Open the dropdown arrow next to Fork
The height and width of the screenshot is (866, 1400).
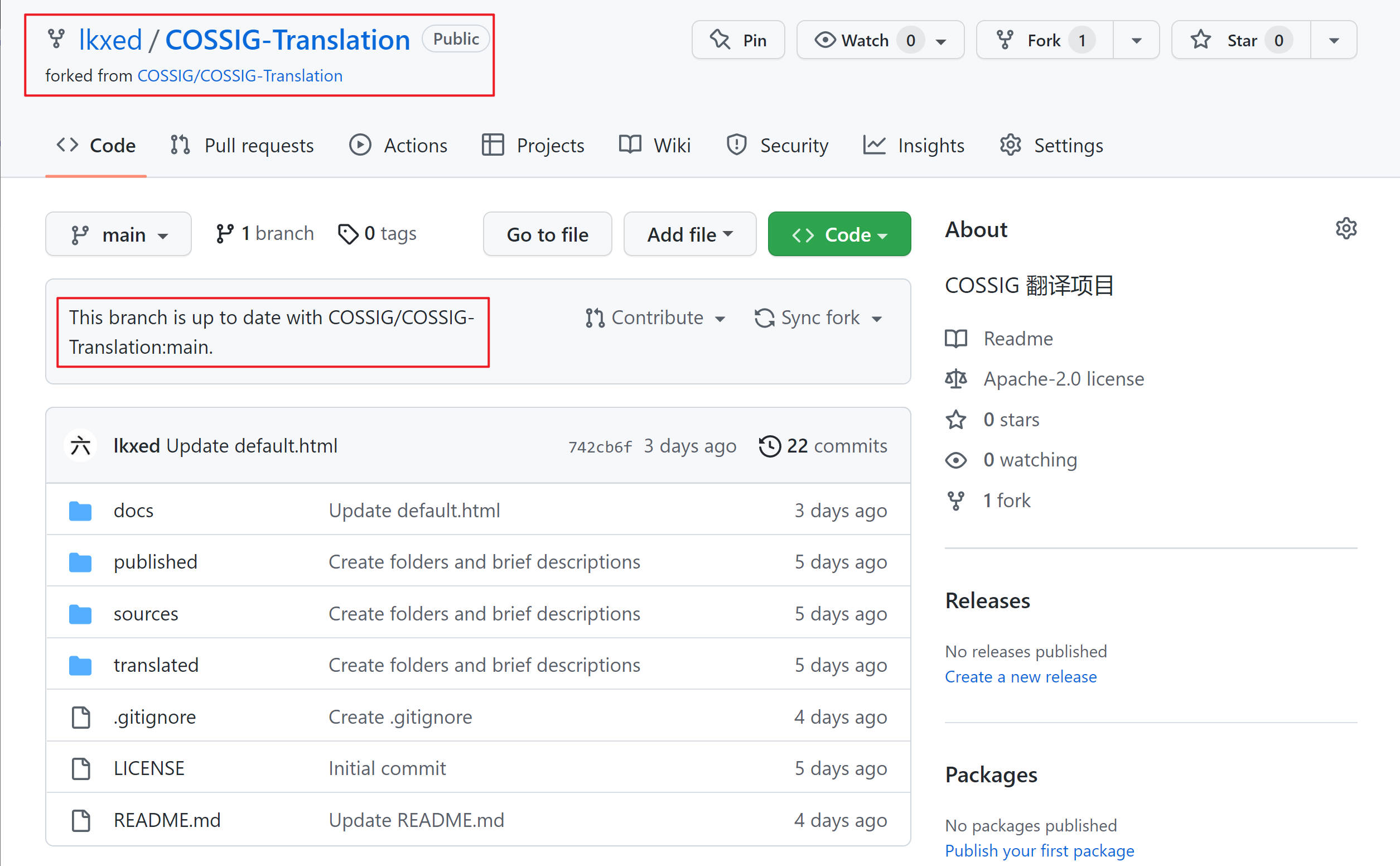(1137, 41)
